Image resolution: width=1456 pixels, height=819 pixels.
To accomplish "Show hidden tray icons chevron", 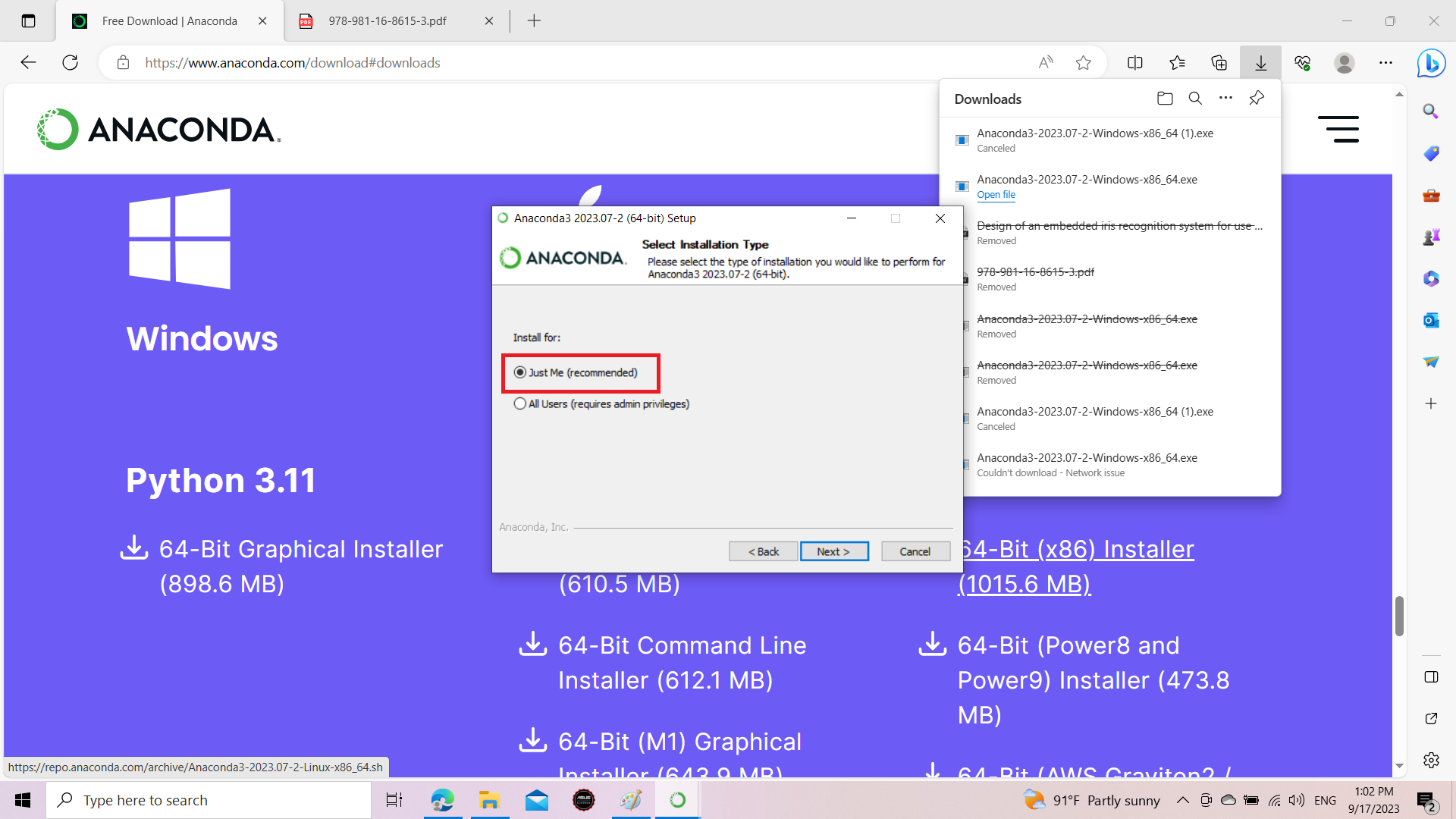I will (1182, 800).
